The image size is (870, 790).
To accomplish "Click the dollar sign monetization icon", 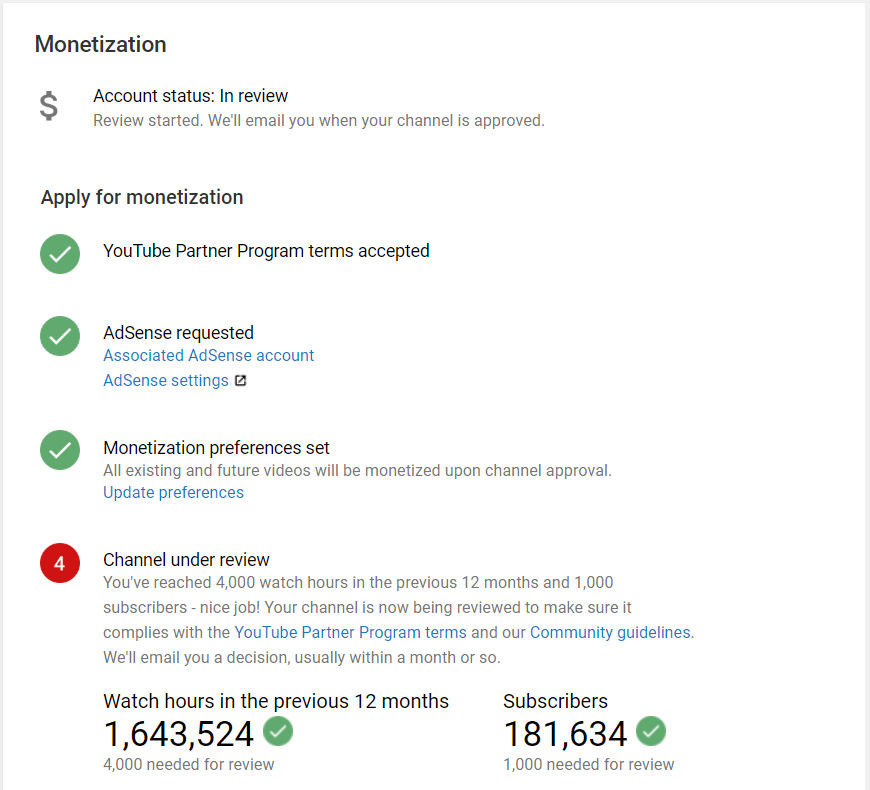I will pos(49,106).
